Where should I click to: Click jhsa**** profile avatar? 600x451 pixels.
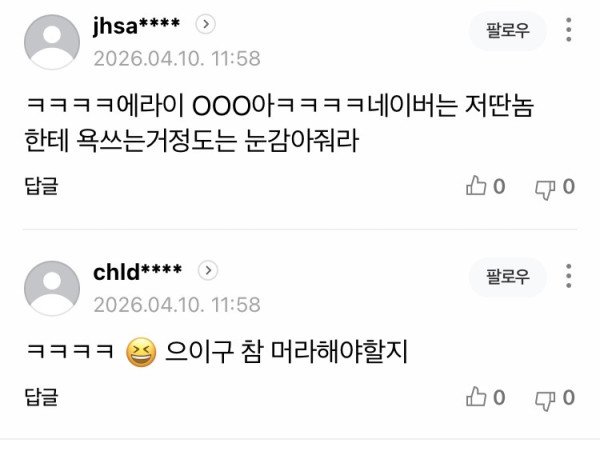(52, 42)
